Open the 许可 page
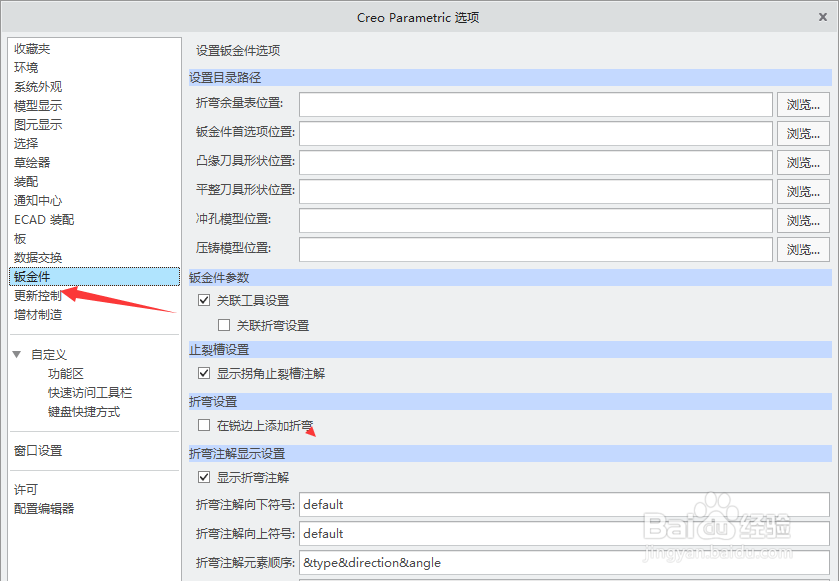The width and height of the screenshot is (839, 581). point(26,490)
